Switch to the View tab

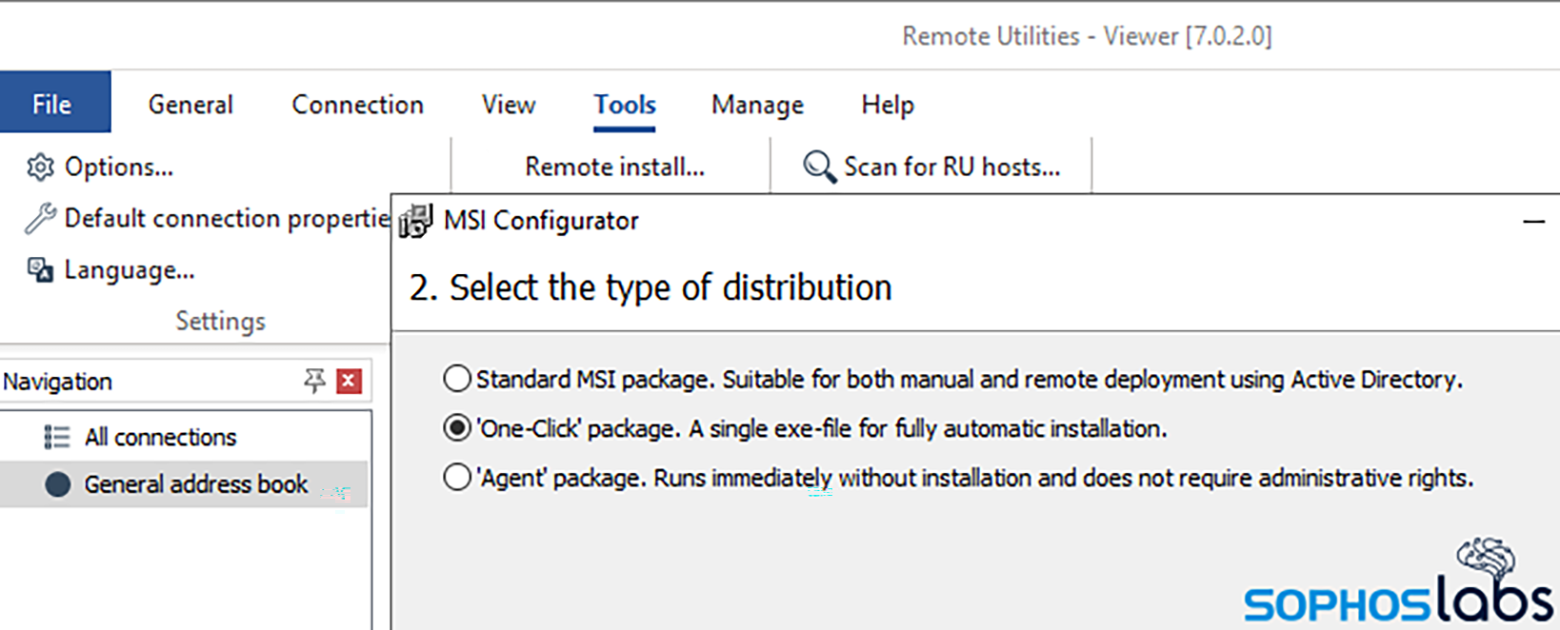(x=508, y=104)
